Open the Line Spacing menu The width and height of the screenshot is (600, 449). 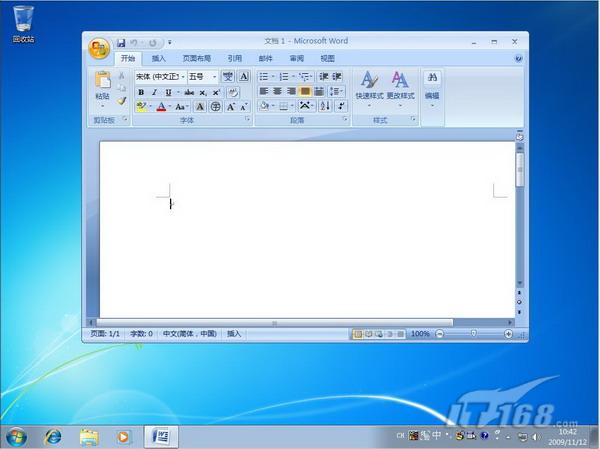(x=336, y=91)
